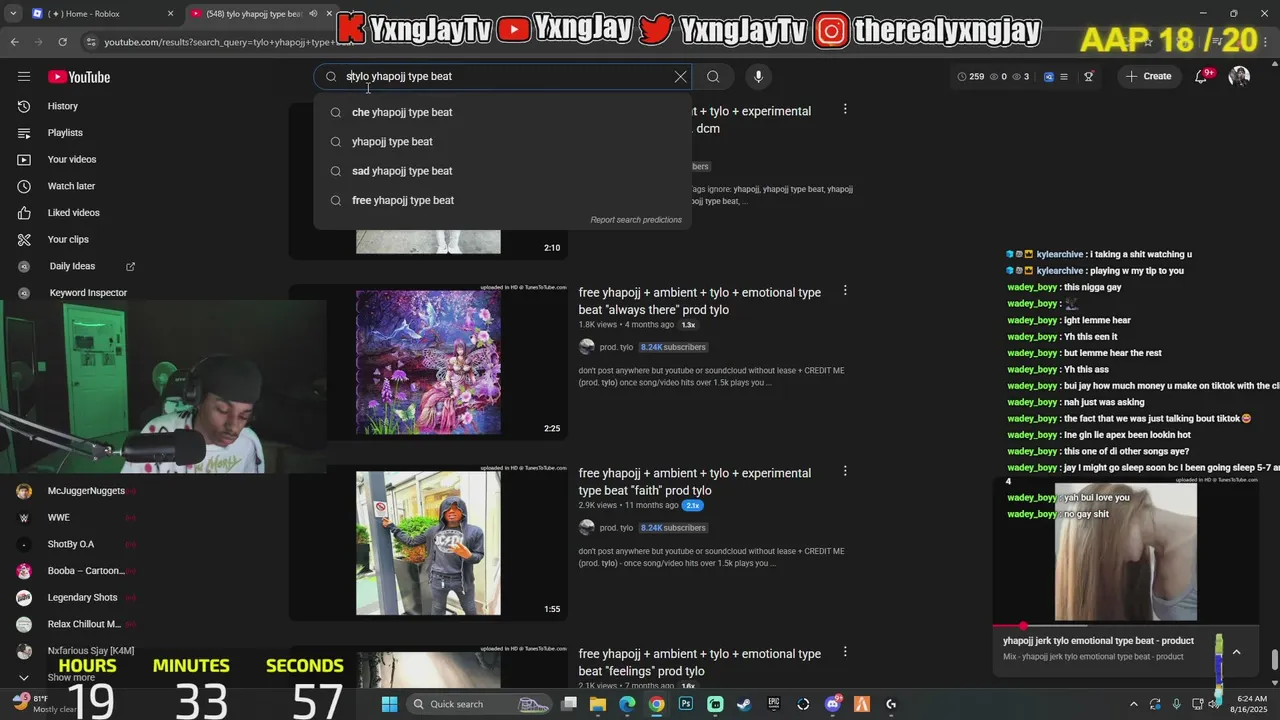Start voice search with microphone icon
The image size is (1280, 720).
[x=758, y=76]
